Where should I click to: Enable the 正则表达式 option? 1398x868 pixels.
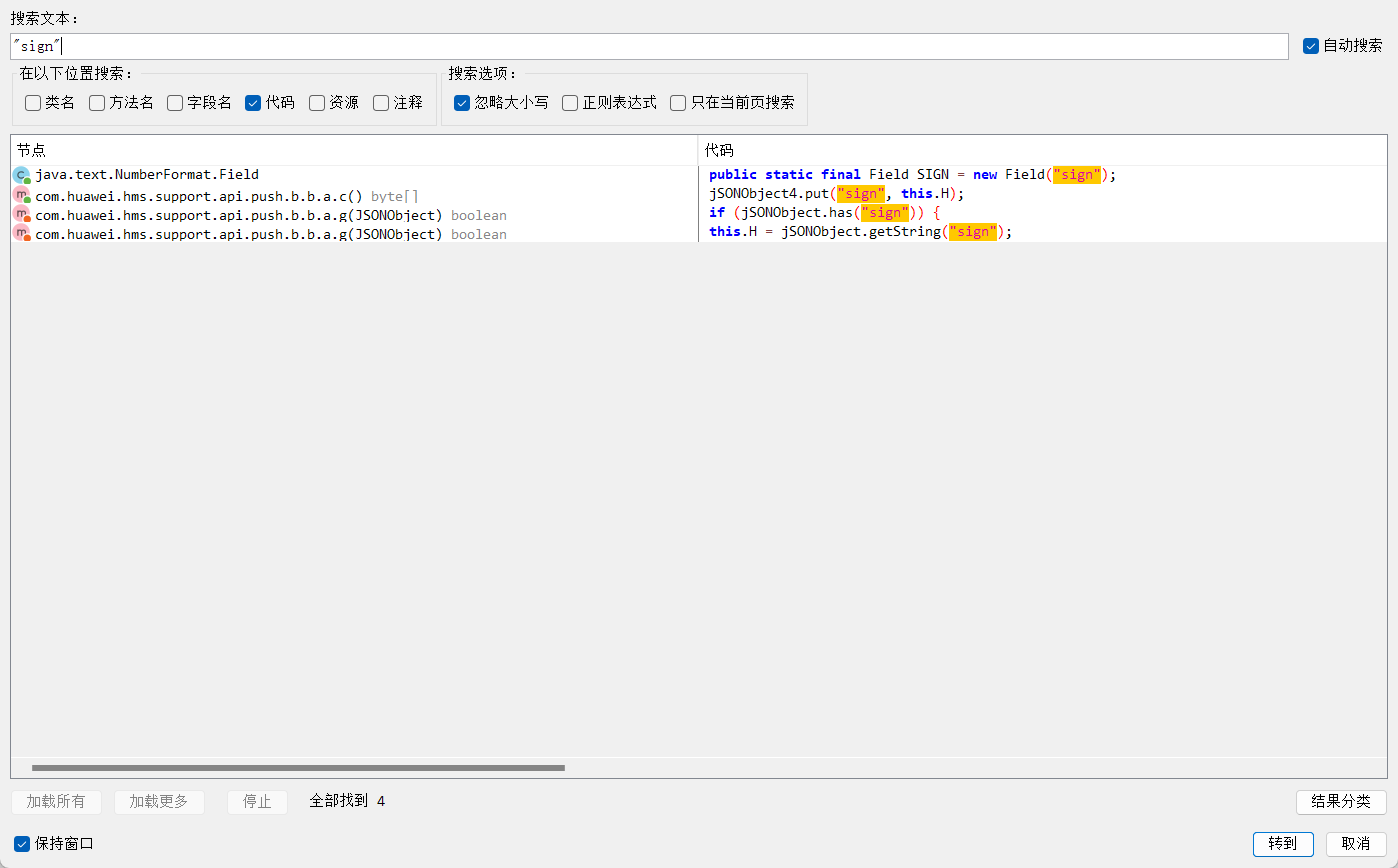pos(570,103)
